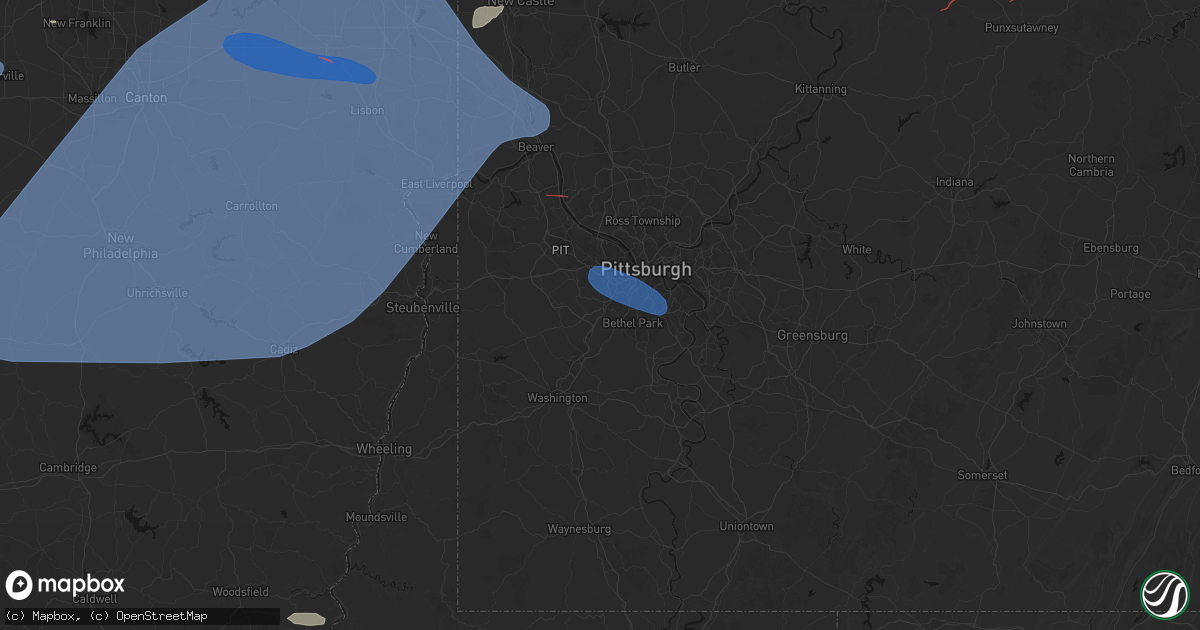Click the Woodsfield label
This screenshot has width=1200, height=630.
[x=242, y=592]
